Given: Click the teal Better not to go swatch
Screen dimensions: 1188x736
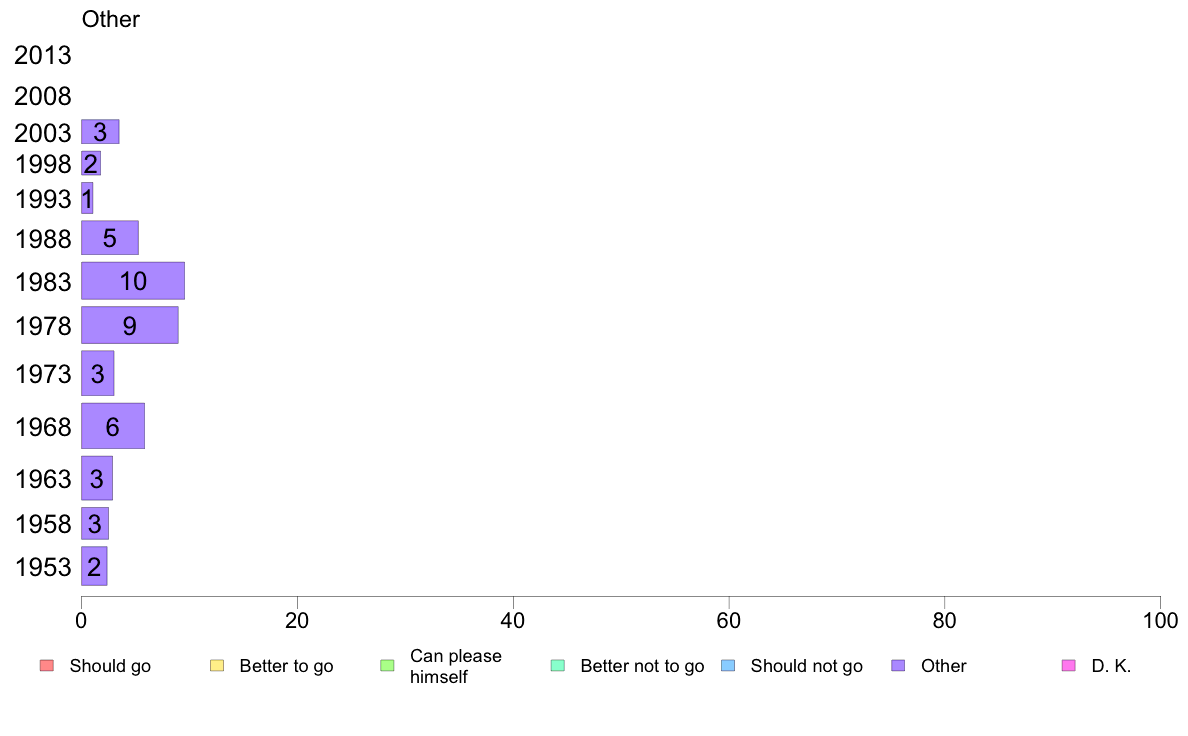Looking at the screenshot, I should click(558, 666).
